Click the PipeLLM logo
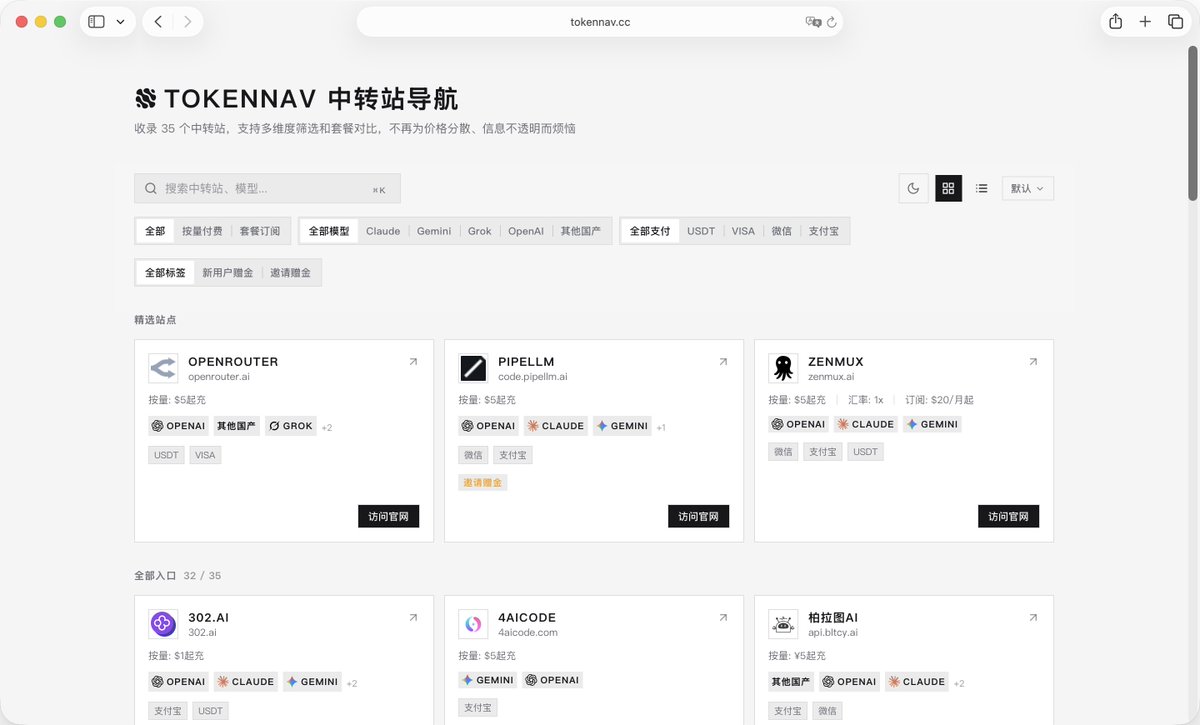1200x725 pixels. (x=473, y=368)
